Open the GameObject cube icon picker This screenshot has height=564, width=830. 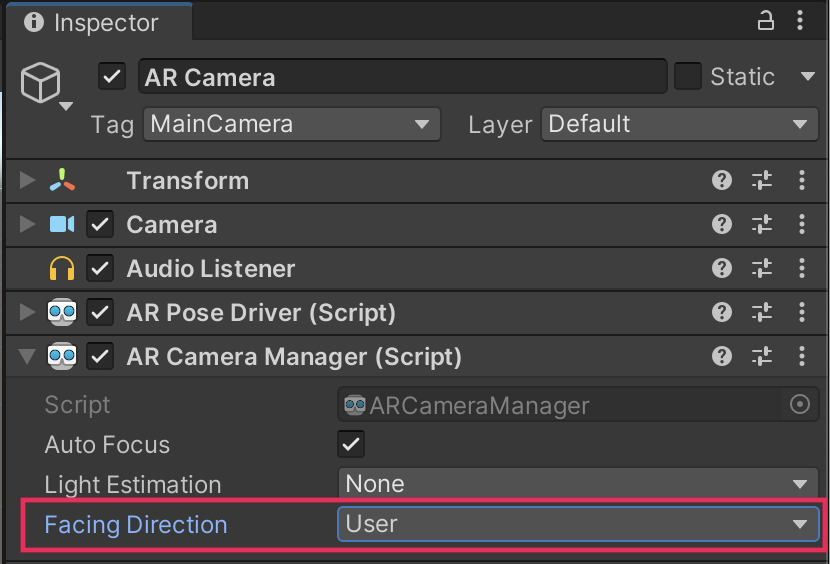[x=46, y=87]
